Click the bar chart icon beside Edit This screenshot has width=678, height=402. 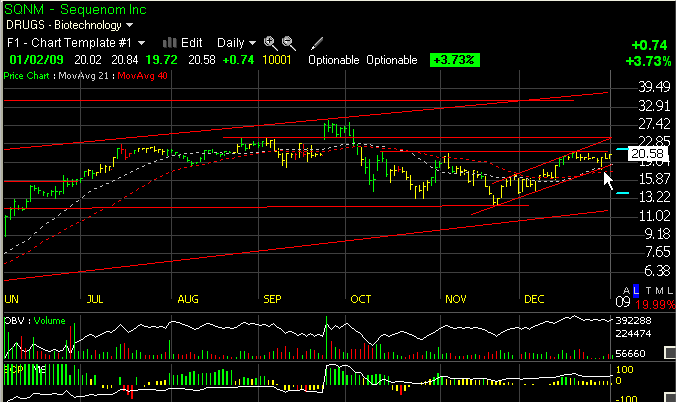[x=170, y=42]
